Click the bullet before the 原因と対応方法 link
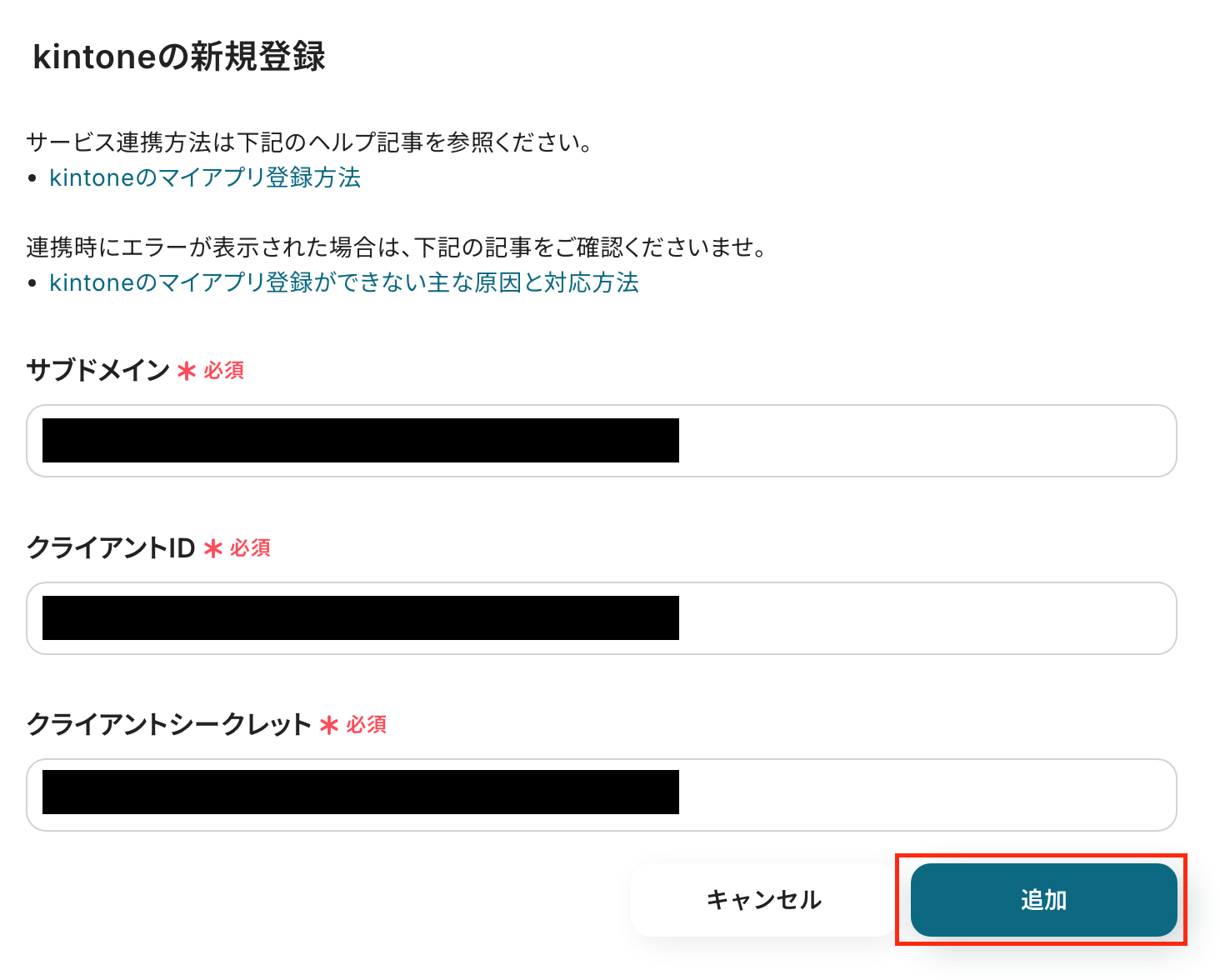The height and width of the screenshot is (980, 1220). (32, 283)
